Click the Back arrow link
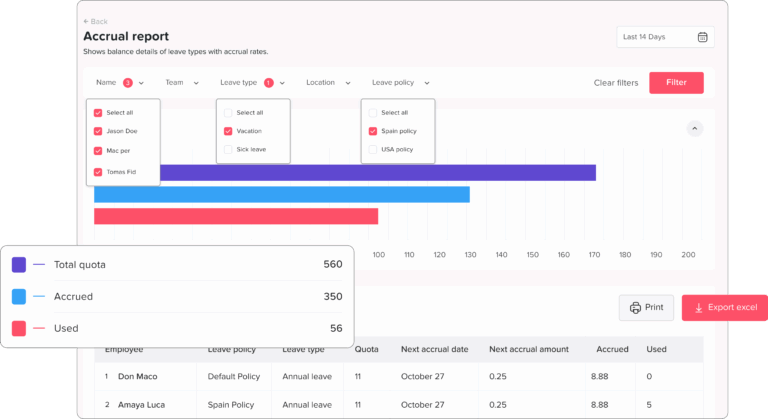 click(96, 22)
